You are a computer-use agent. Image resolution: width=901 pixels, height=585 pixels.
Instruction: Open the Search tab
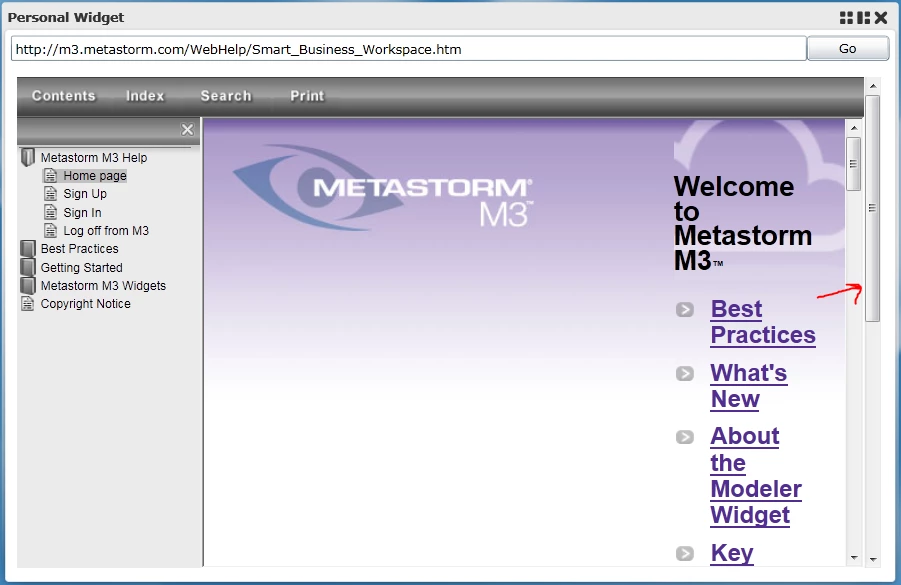pyautogui.click(x=226, y=96)
